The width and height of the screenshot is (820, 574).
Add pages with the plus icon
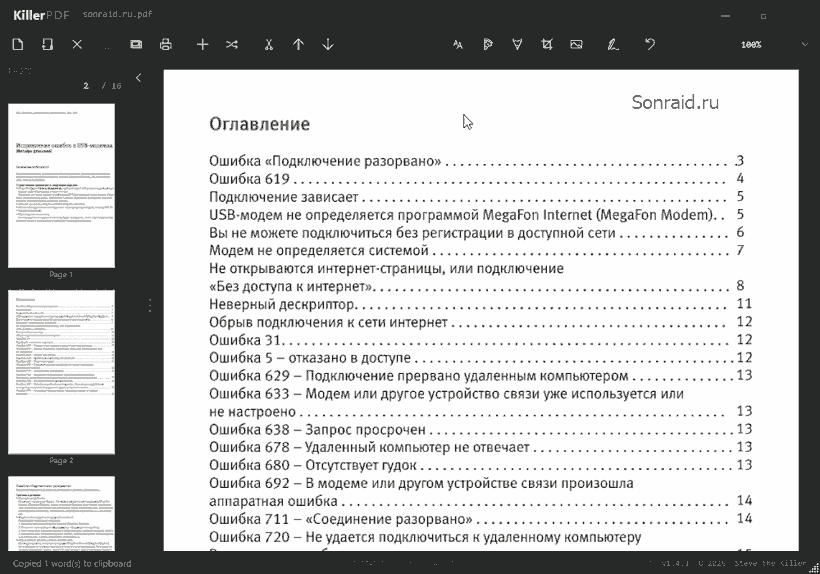coord(202,44)
